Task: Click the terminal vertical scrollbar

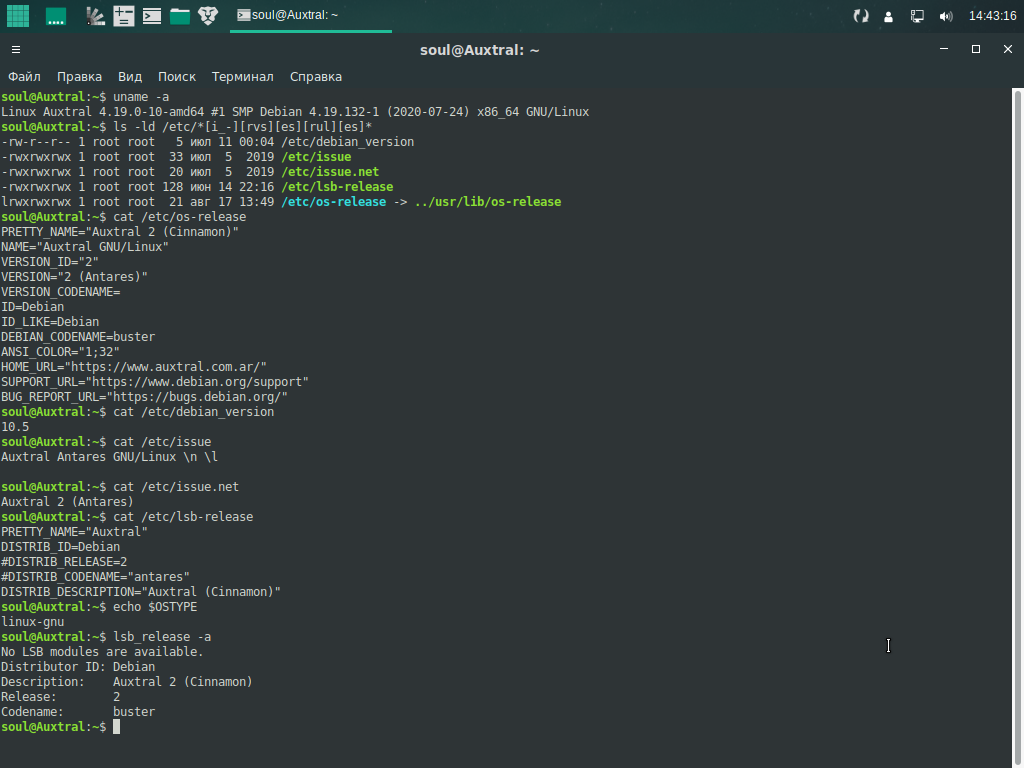Action: (1017, 428)
